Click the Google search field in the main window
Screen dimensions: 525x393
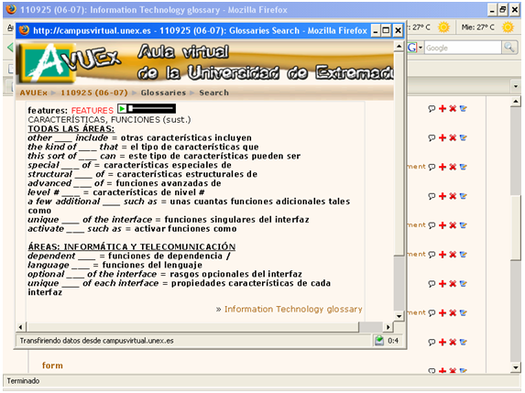tap(463, 48)
